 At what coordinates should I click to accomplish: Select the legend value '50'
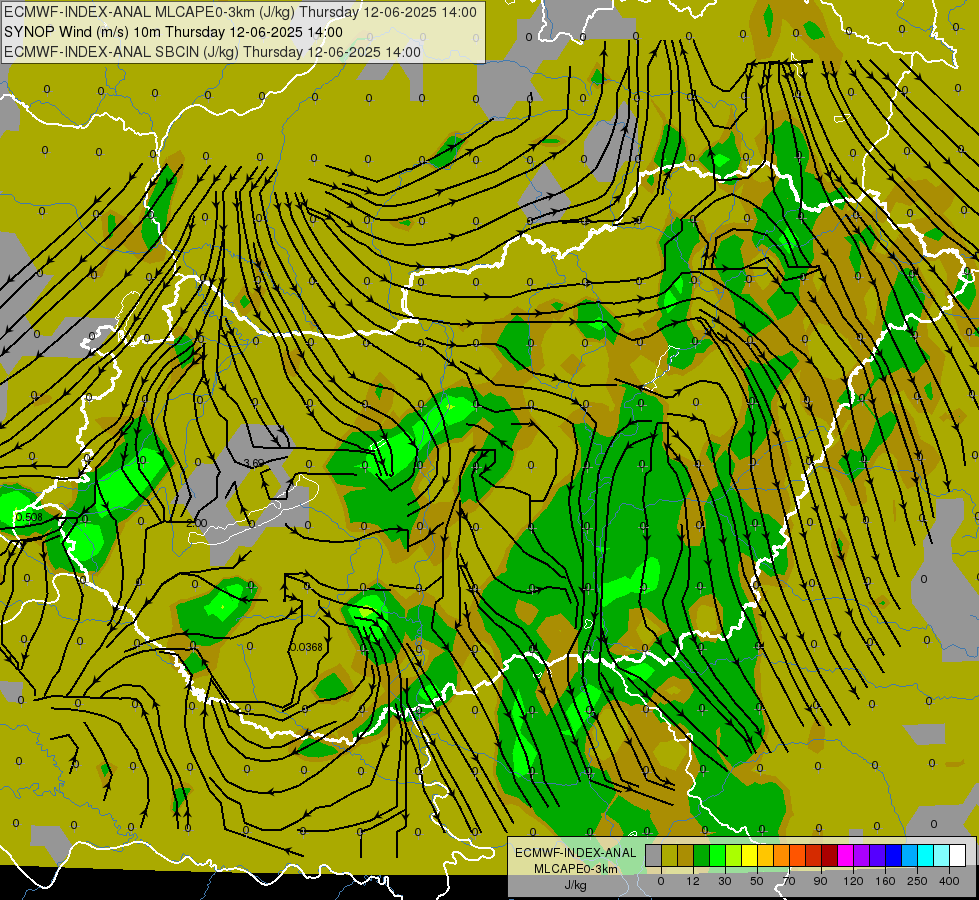click(x=757, y=881)
